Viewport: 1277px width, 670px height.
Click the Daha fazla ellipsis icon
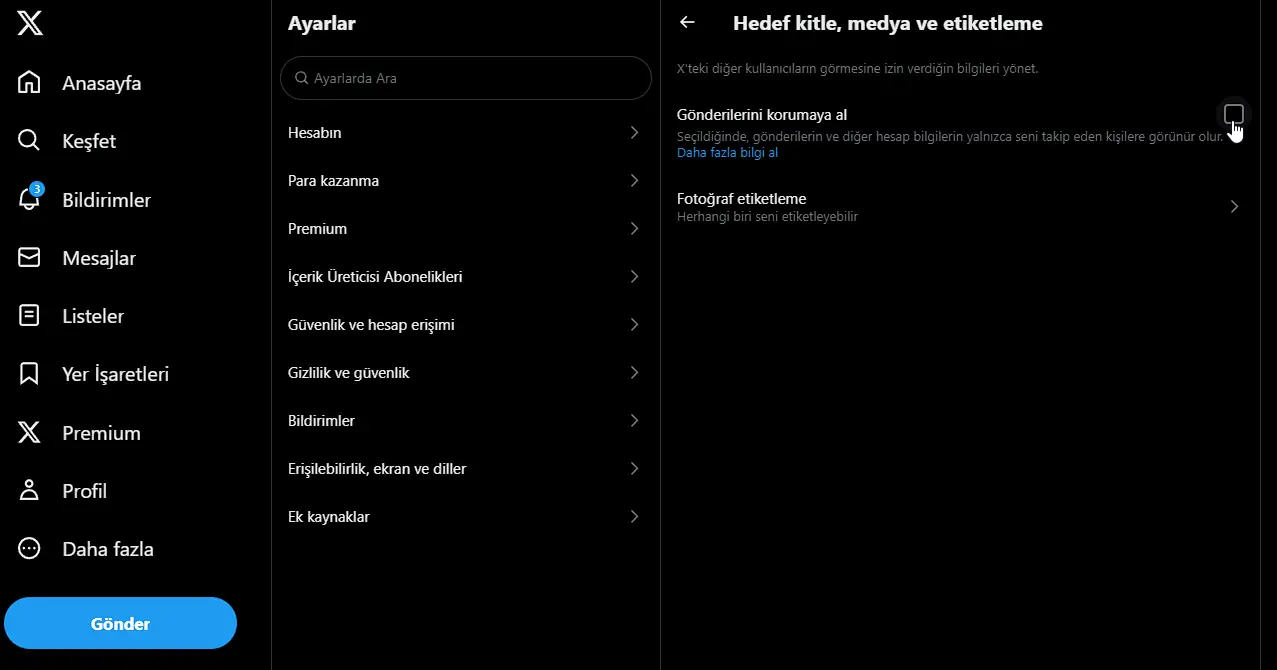tap(29, 548)
